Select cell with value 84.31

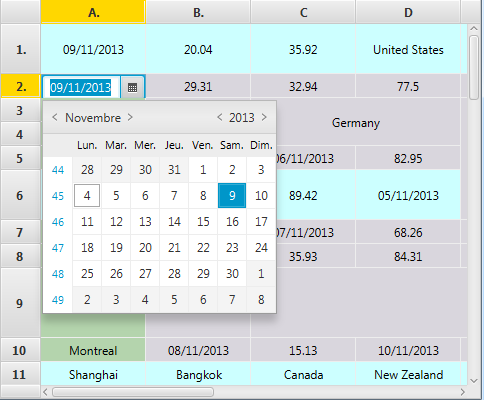point(408,256)
